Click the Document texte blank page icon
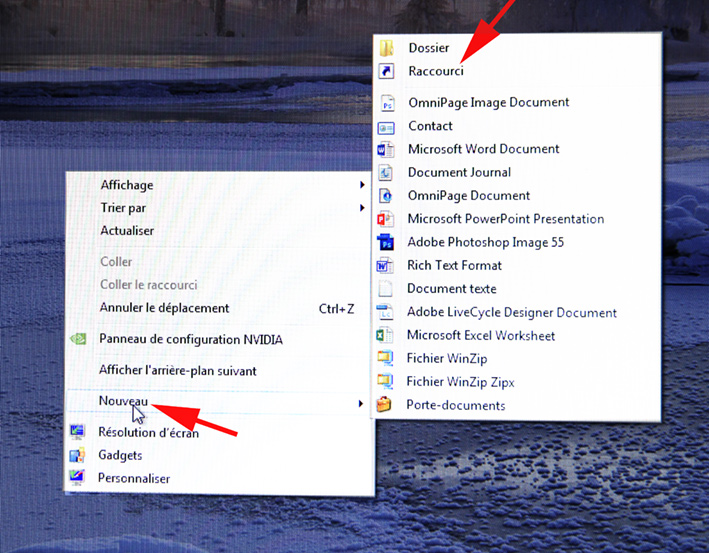709x553 pixels. click(385, 289)
